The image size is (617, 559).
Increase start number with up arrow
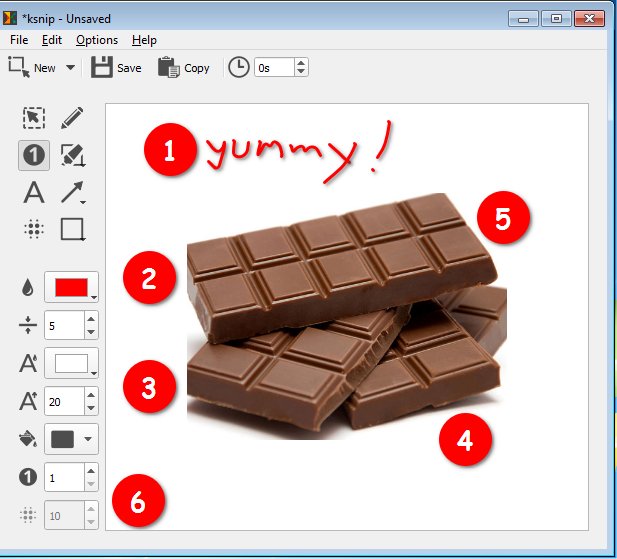(x=91, y=471)
